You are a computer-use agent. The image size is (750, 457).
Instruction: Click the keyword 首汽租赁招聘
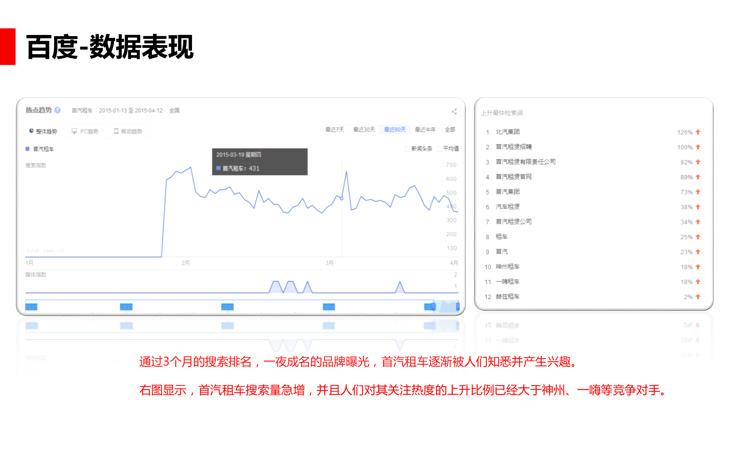pyautogui.click(x=514, y=147)
